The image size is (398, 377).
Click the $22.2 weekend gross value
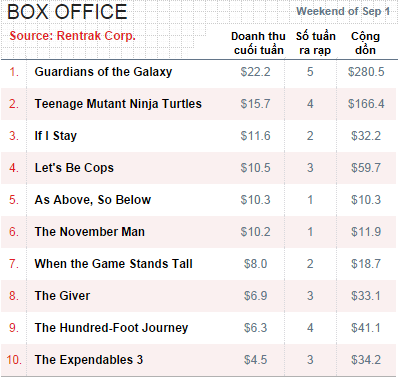pyautogui.click(x=255, y=72)
